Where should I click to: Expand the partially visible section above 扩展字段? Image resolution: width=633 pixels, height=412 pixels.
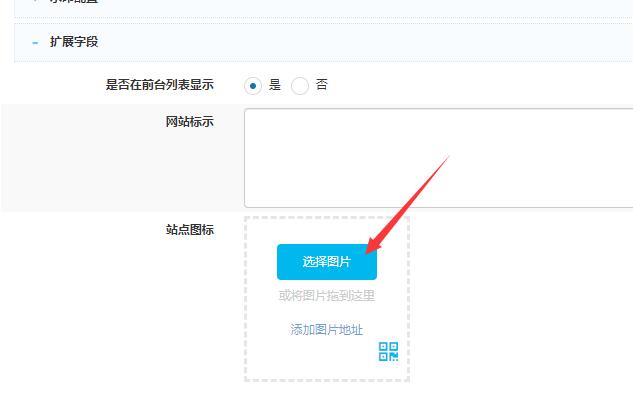(80, 3)
